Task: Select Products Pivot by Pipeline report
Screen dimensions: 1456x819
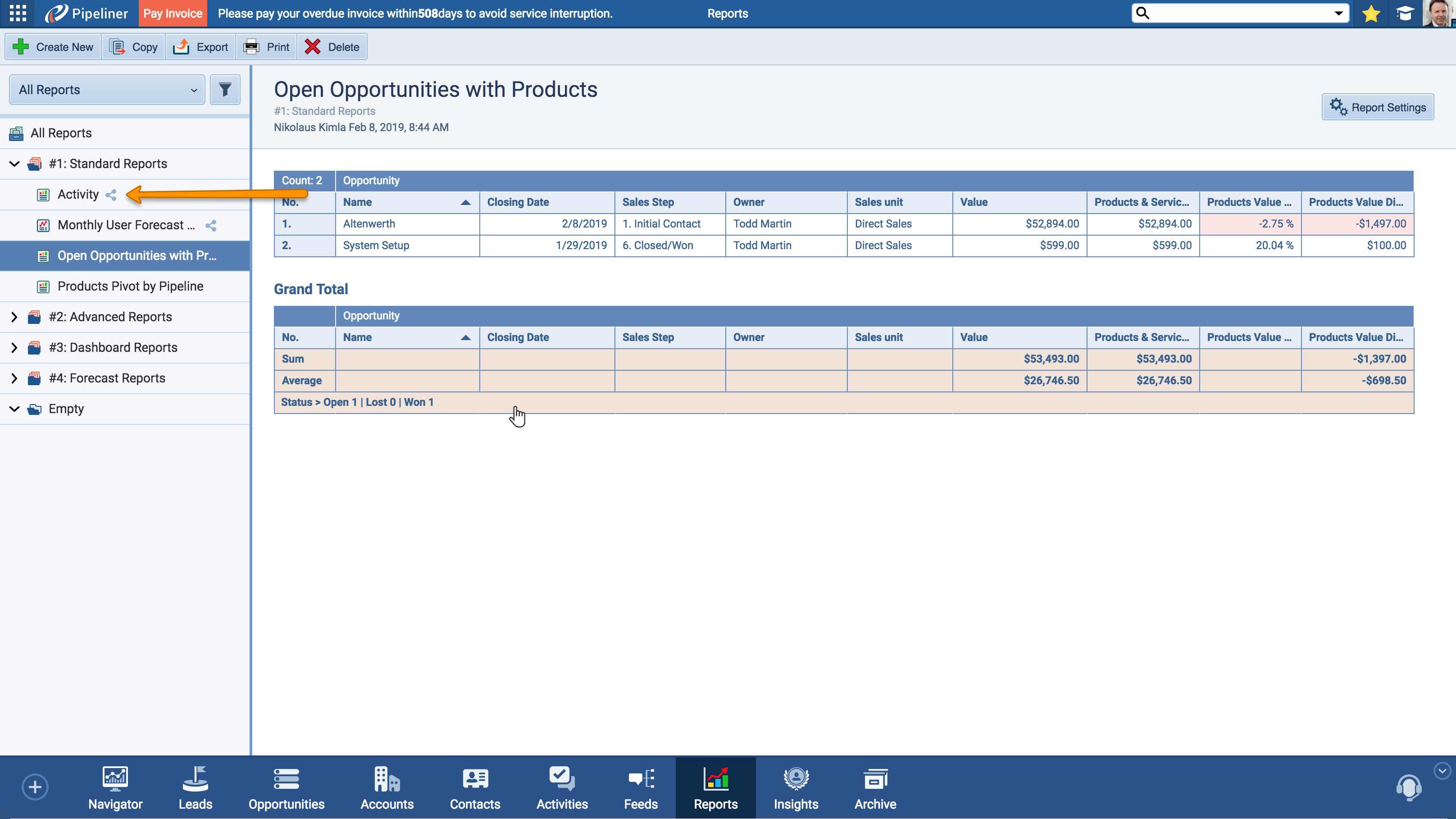Action: pyautogui.click(x=130, y=287)
